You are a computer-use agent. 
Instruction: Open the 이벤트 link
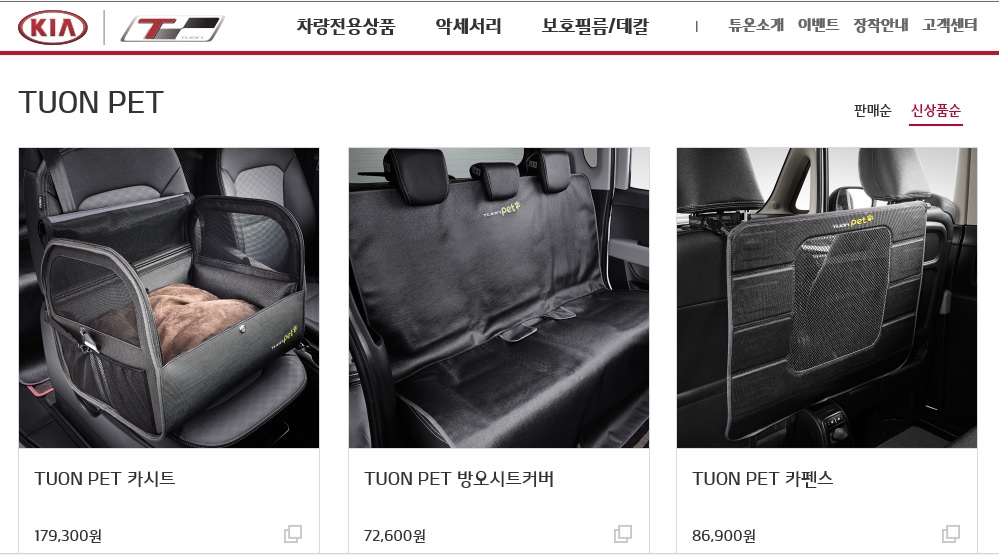819,25
